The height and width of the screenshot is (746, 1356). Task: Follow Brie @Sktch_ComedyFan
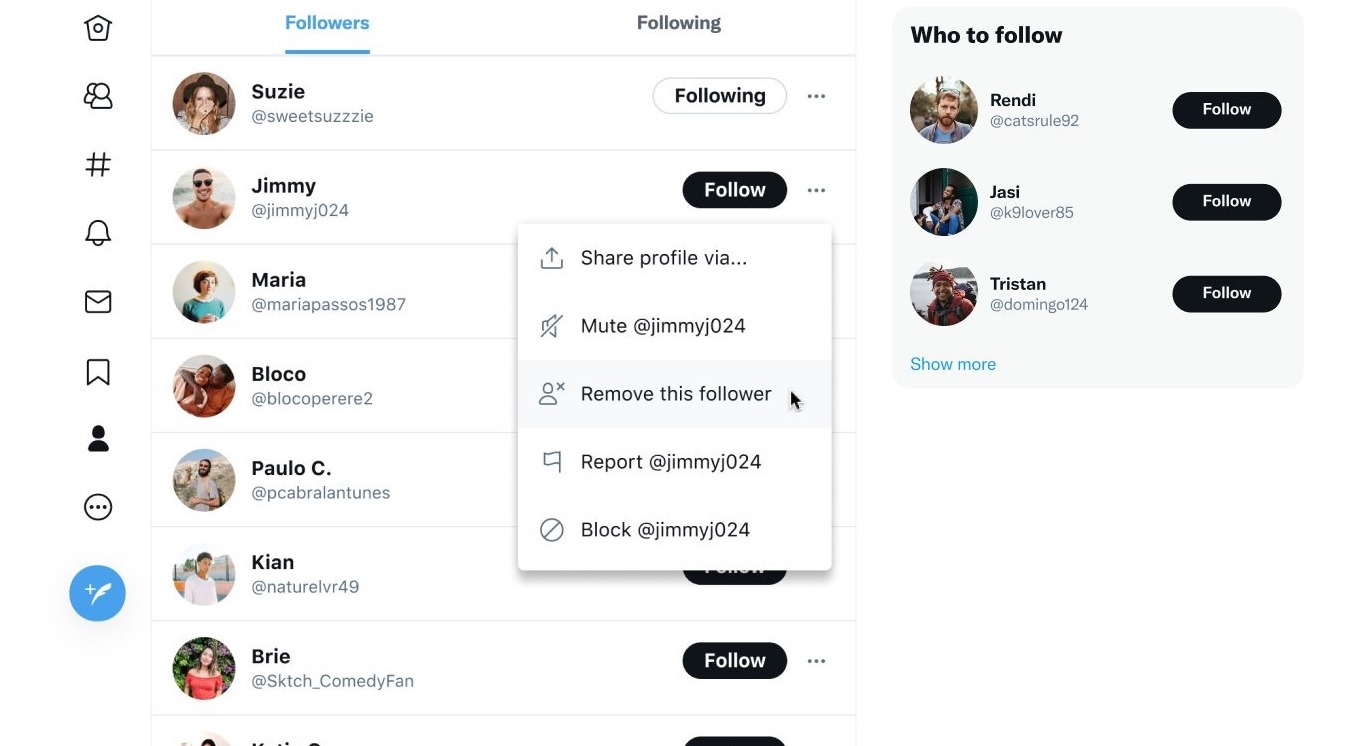(735, 661)
